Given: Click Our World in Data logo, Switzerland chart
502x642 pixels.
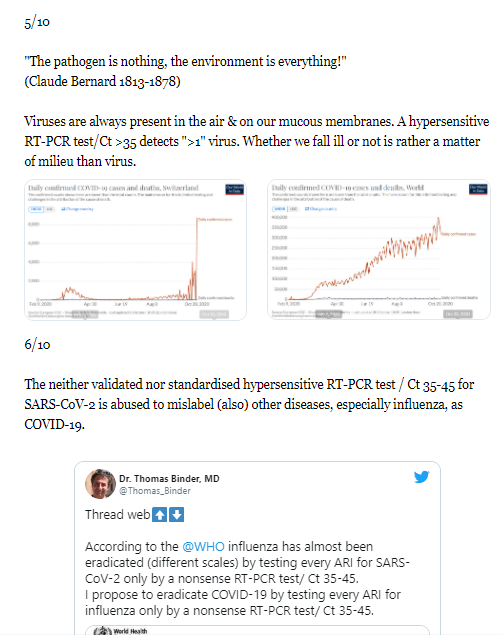Looking at the screenshot, I should click(x=235, y=190).
